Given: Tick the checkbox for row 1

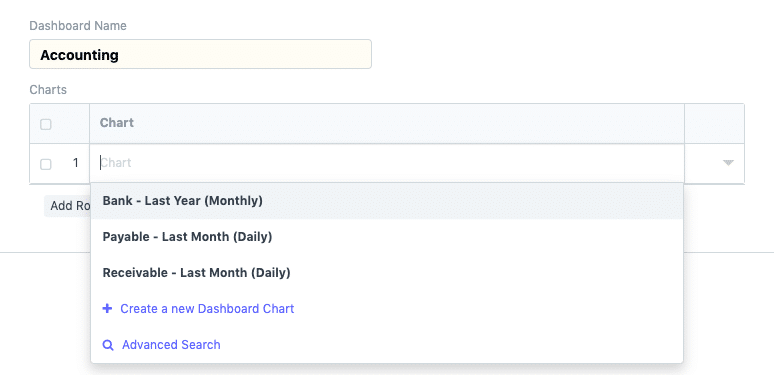Looking at the screenshot, I should click(x=45, y=164).
